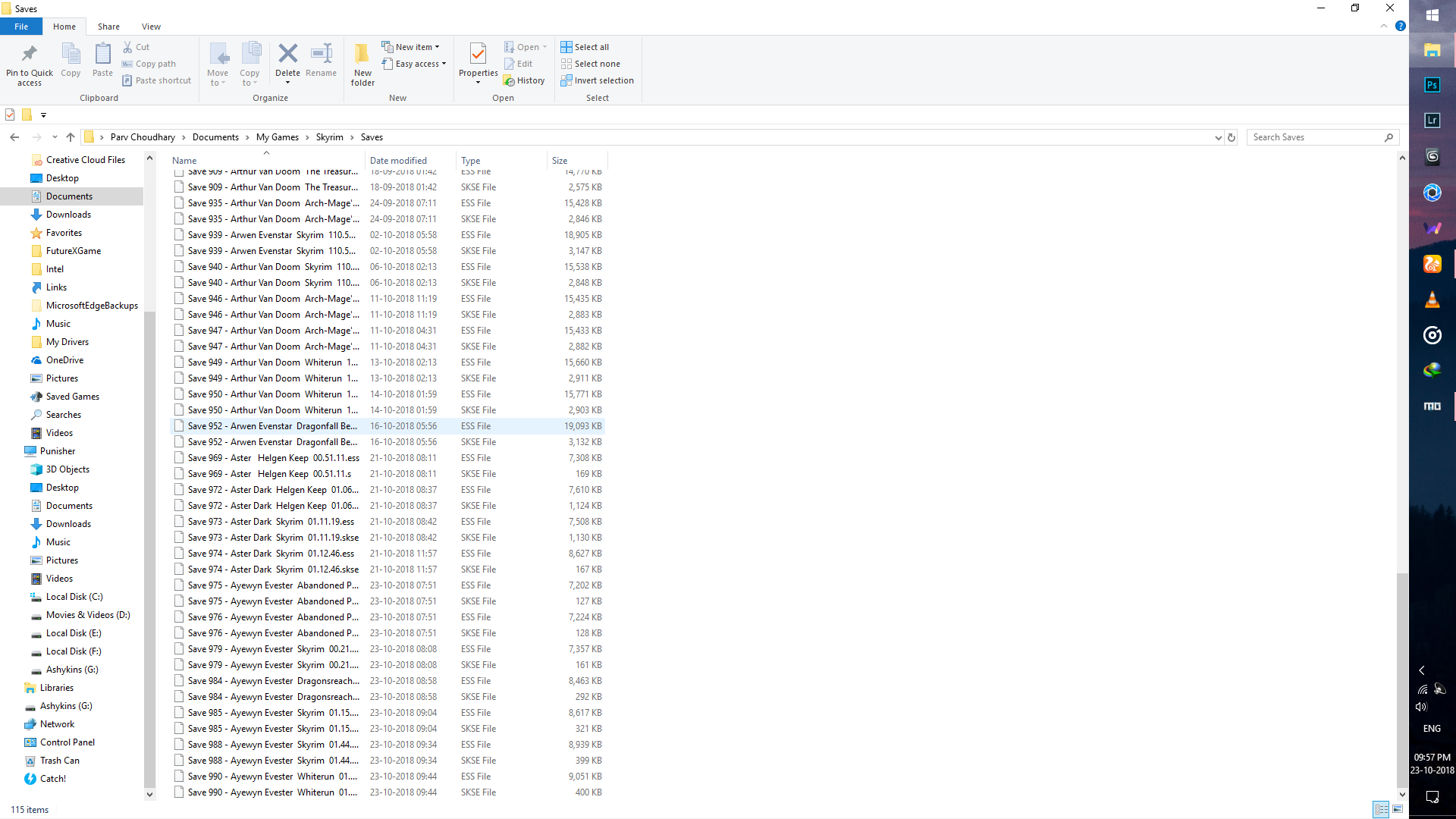Open recent locations dropdown arrow
The width and height of the screenshot is (1456, 819).
(55, 137)
